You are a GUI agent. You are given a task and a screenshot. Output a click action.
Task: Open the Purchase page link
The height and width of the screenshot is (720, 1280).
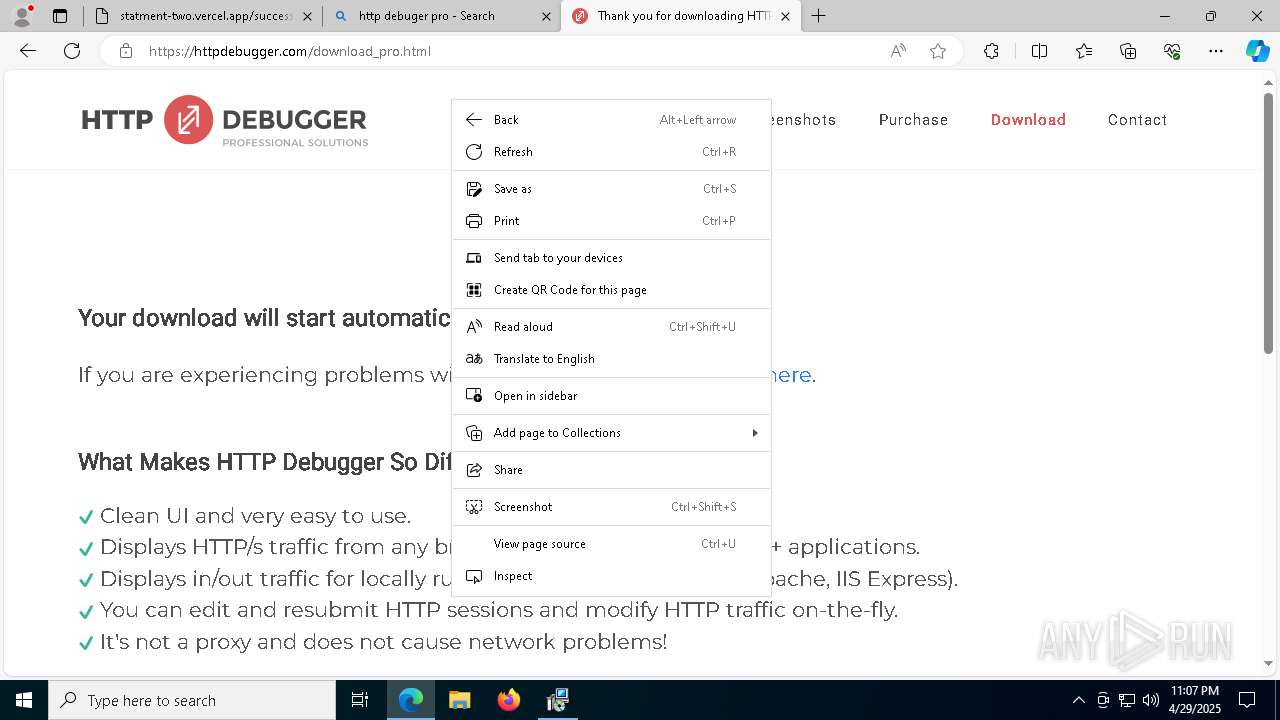pyautogui.click(x=913, y=120)
